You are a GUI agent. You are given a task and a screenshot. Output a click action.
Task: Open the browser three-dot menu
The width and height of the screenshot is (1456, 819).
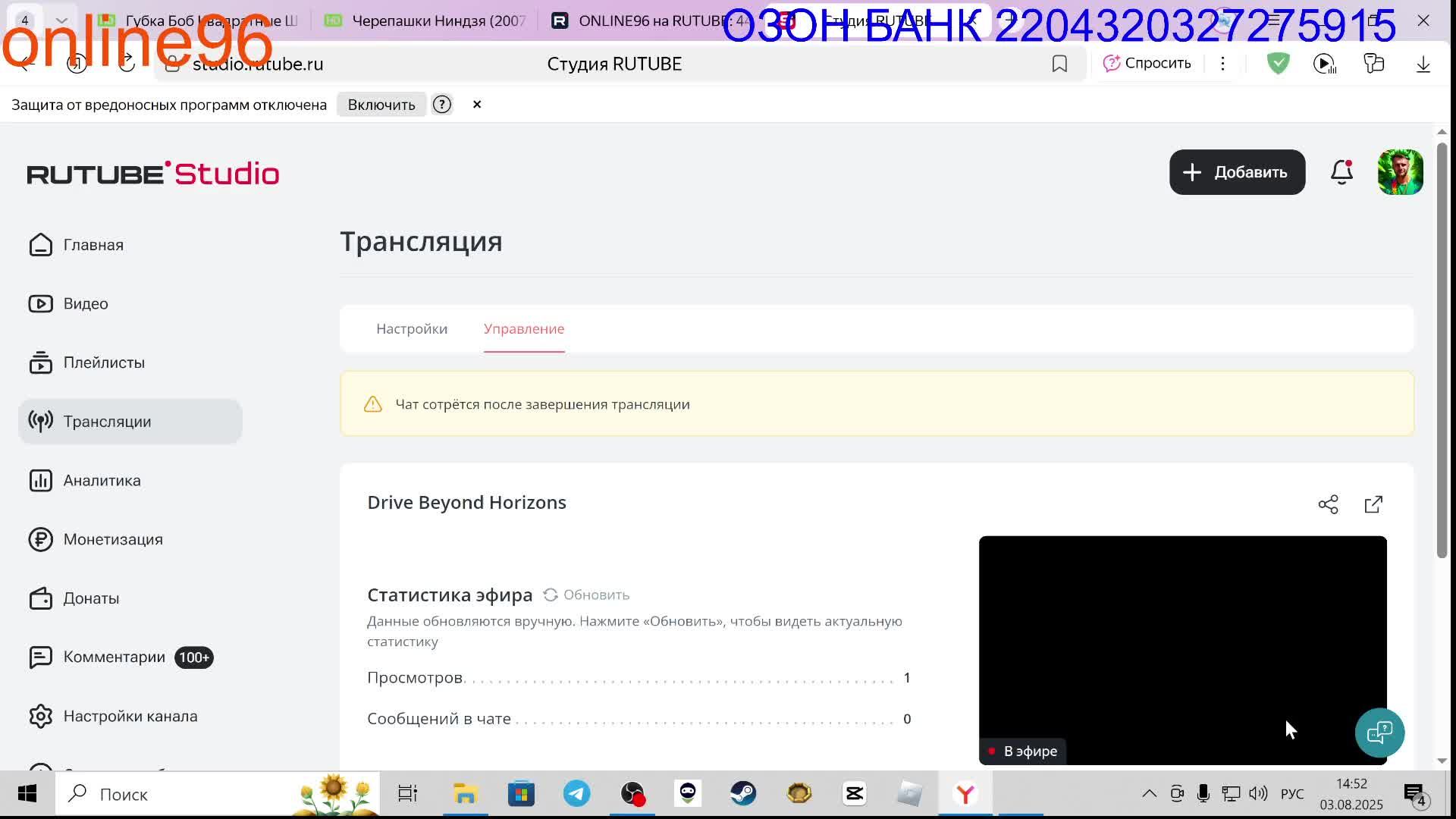pyautogui.click(x=1222, y=64)
